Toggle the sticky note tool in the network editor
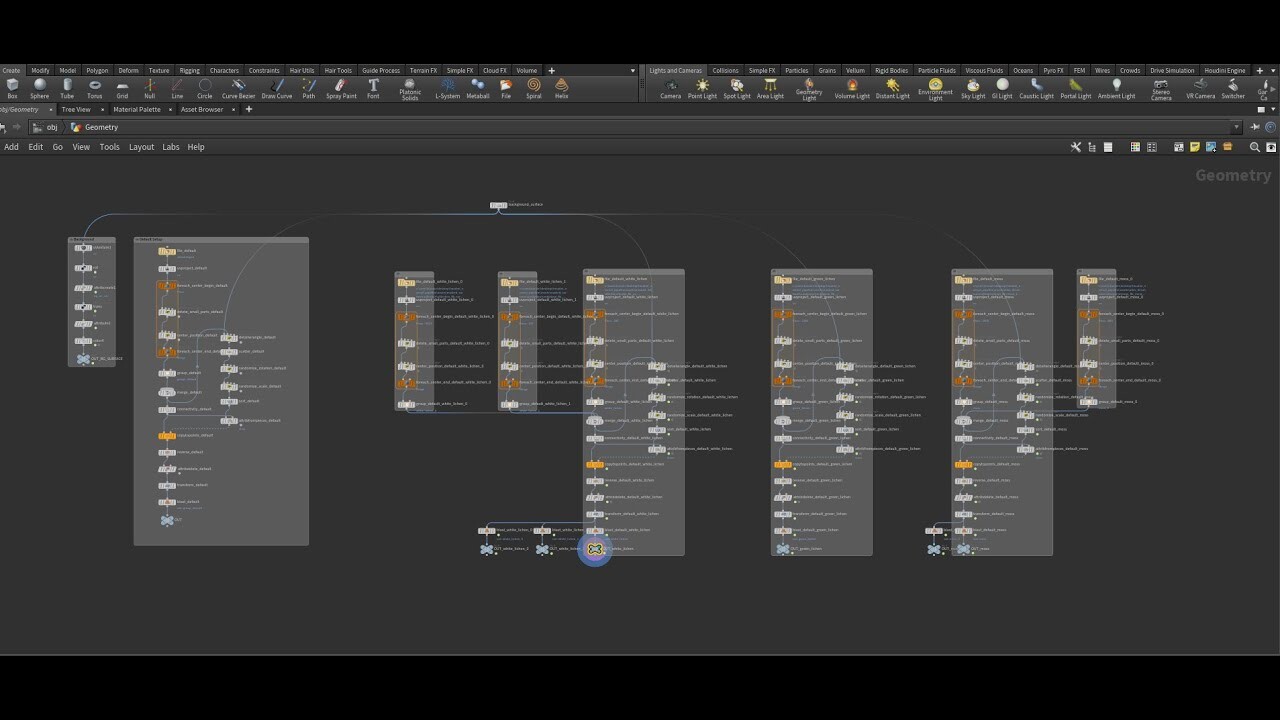The height and width of the screenshot is (720, 1280). coord(1195,147)
